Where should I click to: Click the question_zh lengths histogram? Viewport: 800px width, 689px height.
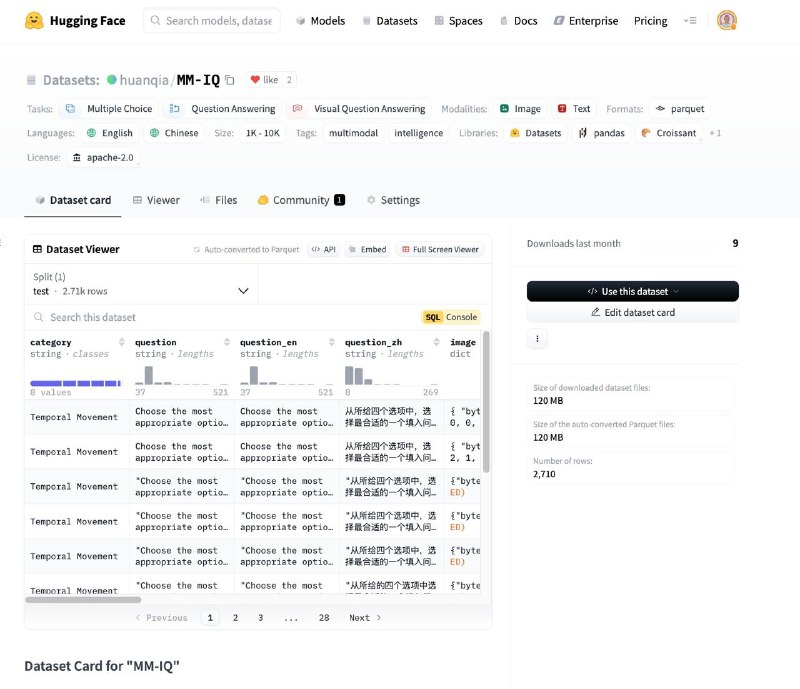click(x=391, y=376)
